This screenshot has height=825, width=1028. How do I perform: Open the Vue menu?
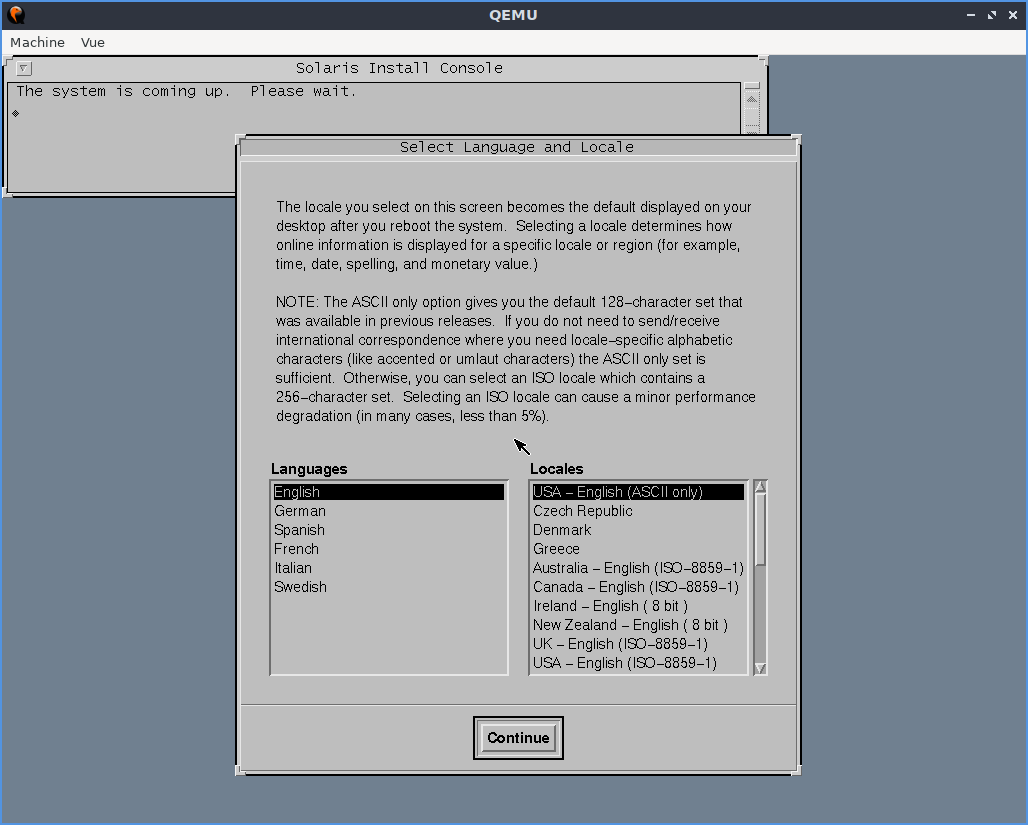coord(92,43)
